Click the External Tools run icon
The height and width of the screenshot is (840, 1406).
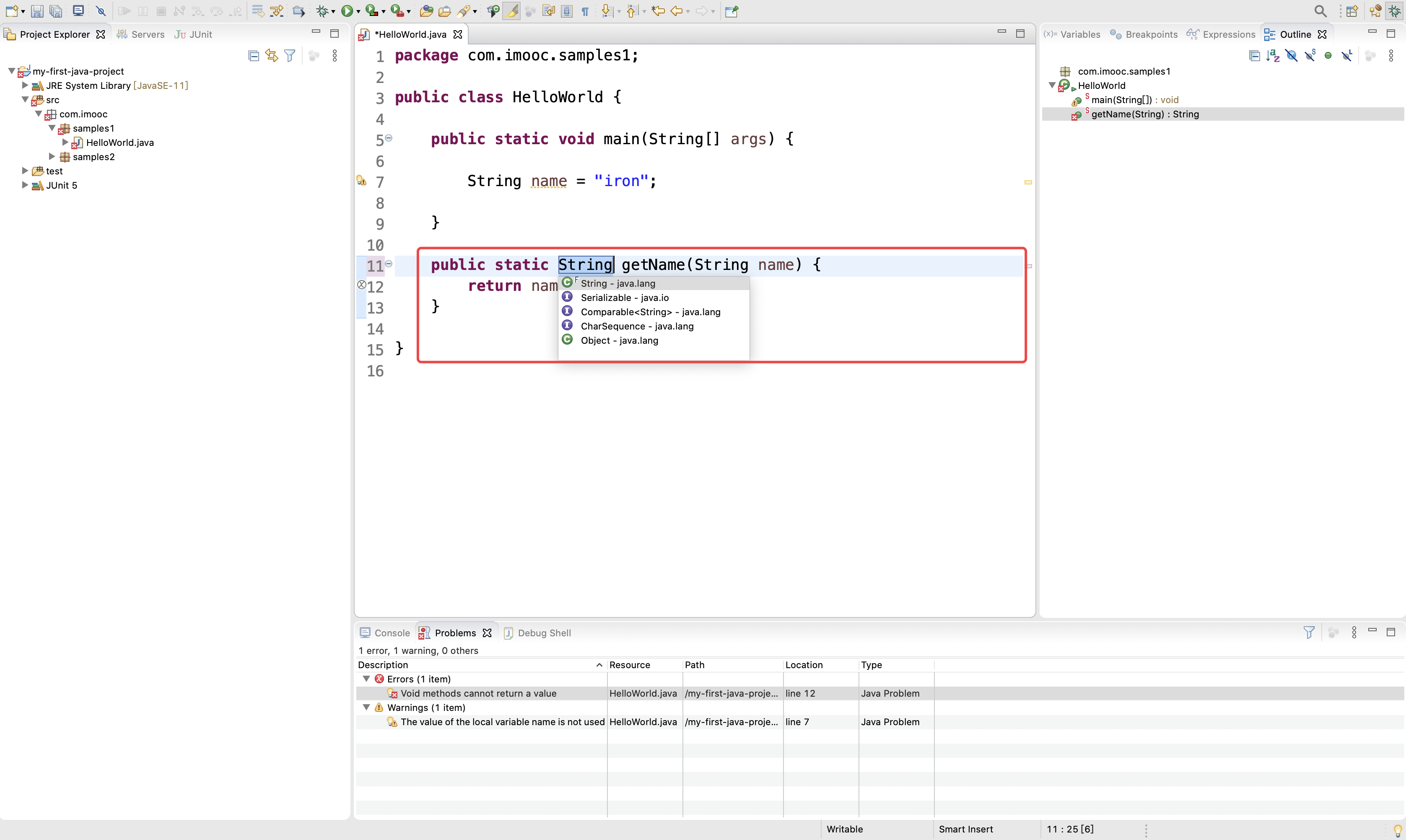click(397, 11)
